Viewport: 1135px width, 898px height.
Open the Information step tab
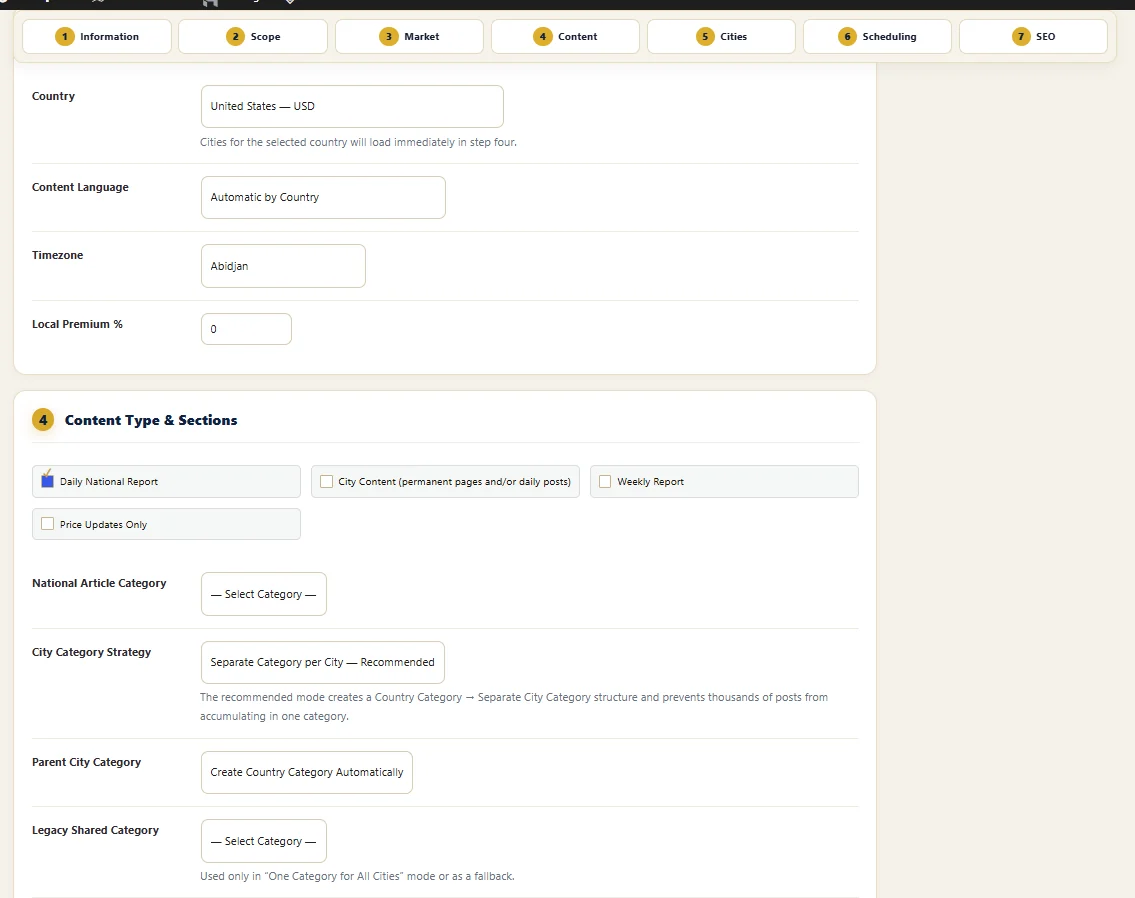97,36
